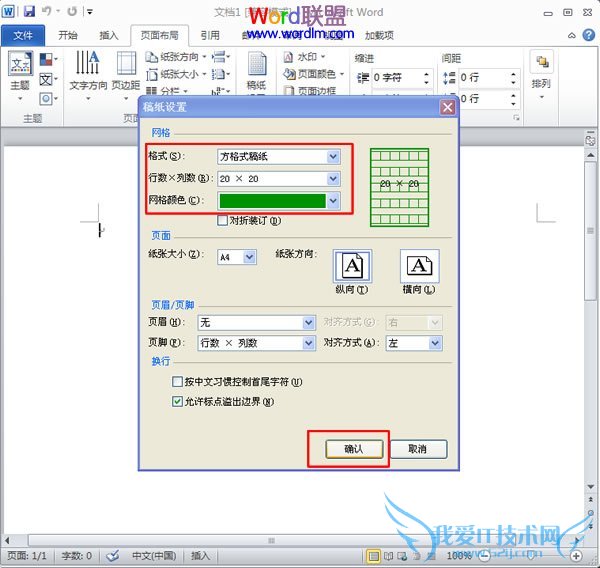Switch to the 开始 Home tab
The height and width of the screenshot is (568, 600).
tap(68, 36)
